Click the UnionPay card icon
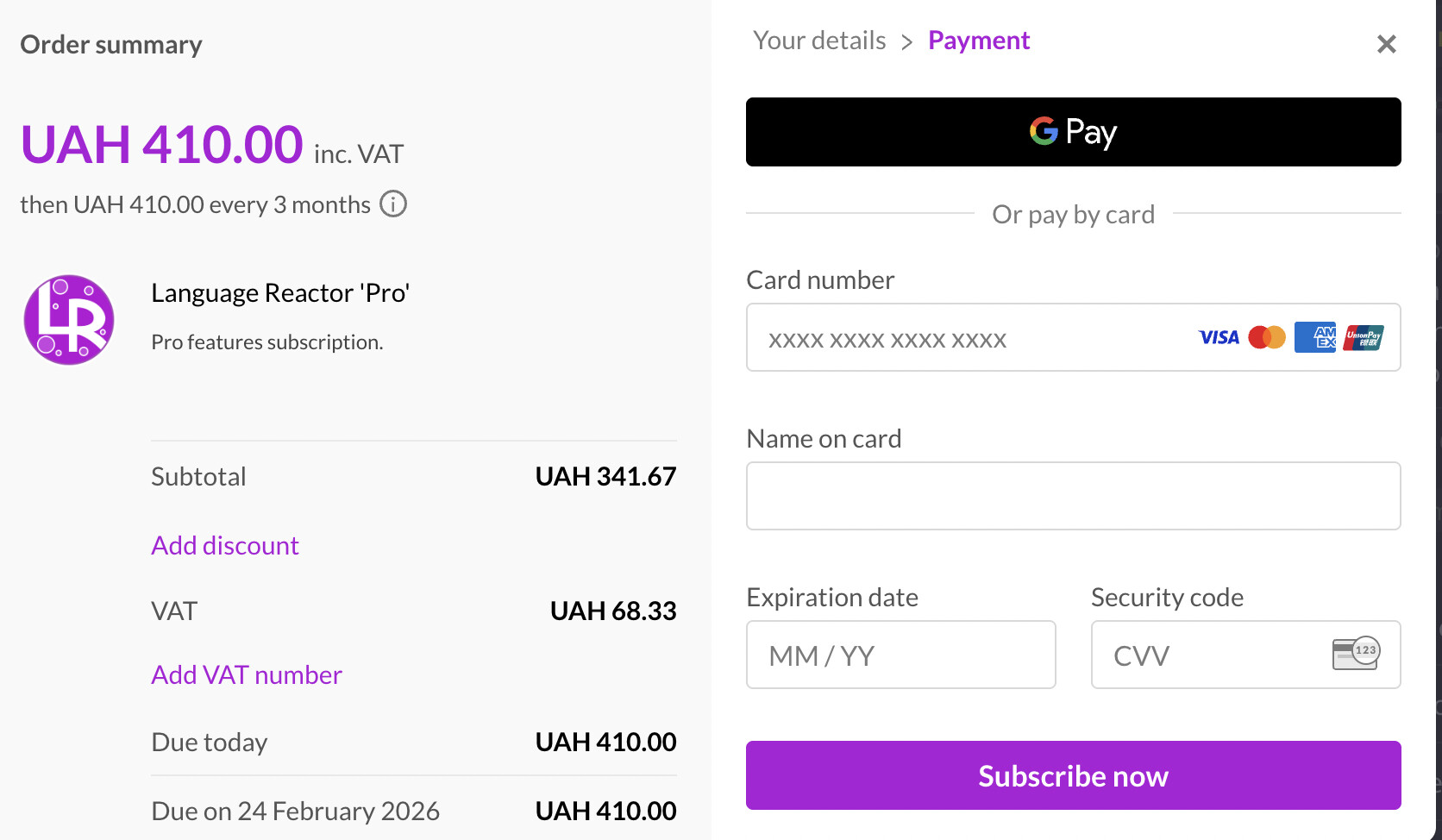This screenshot has width=1442, height=840. tap(1364, 337)
